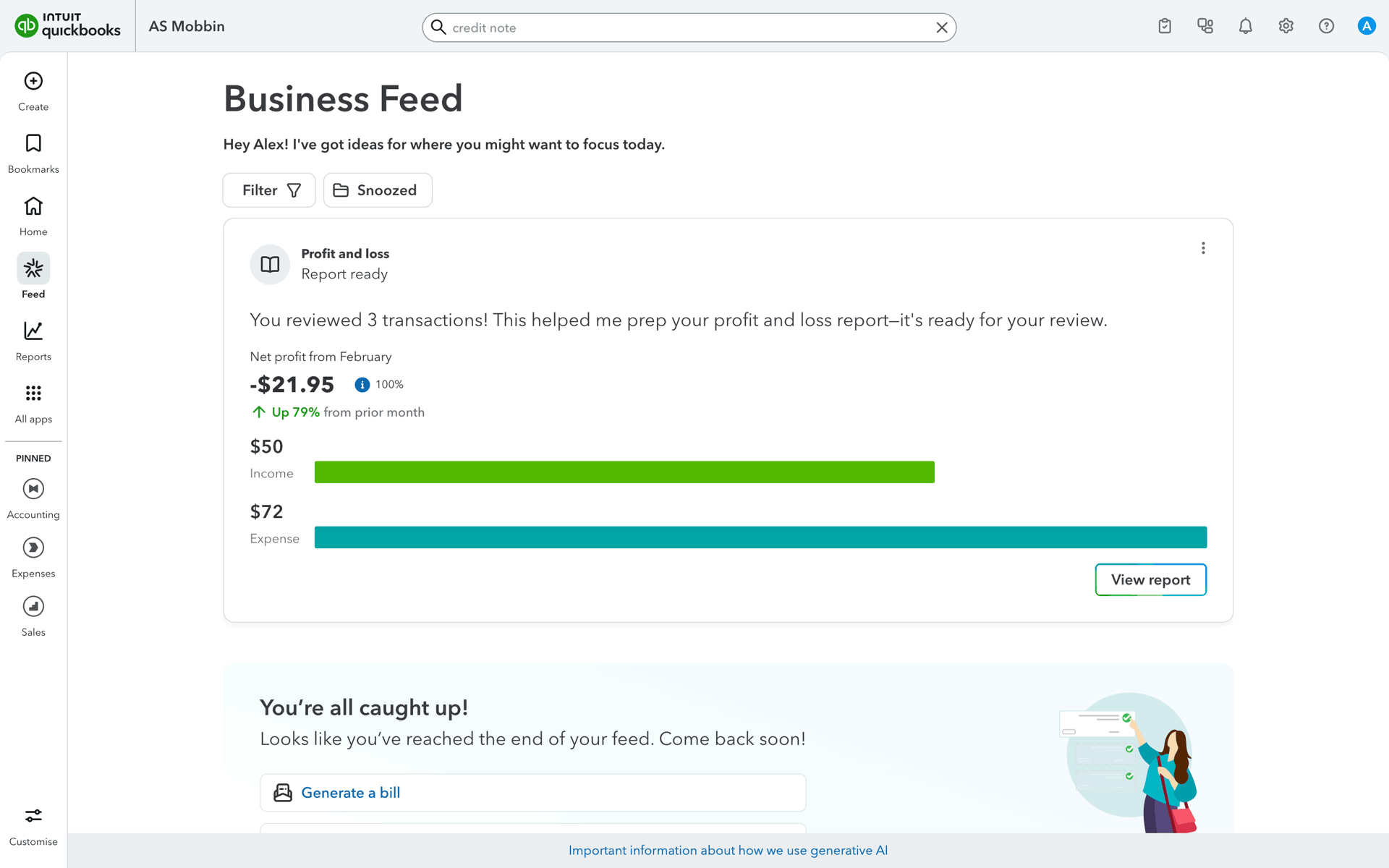
Task: Click Customise at sidebar bottom
Action: [33, 827]
